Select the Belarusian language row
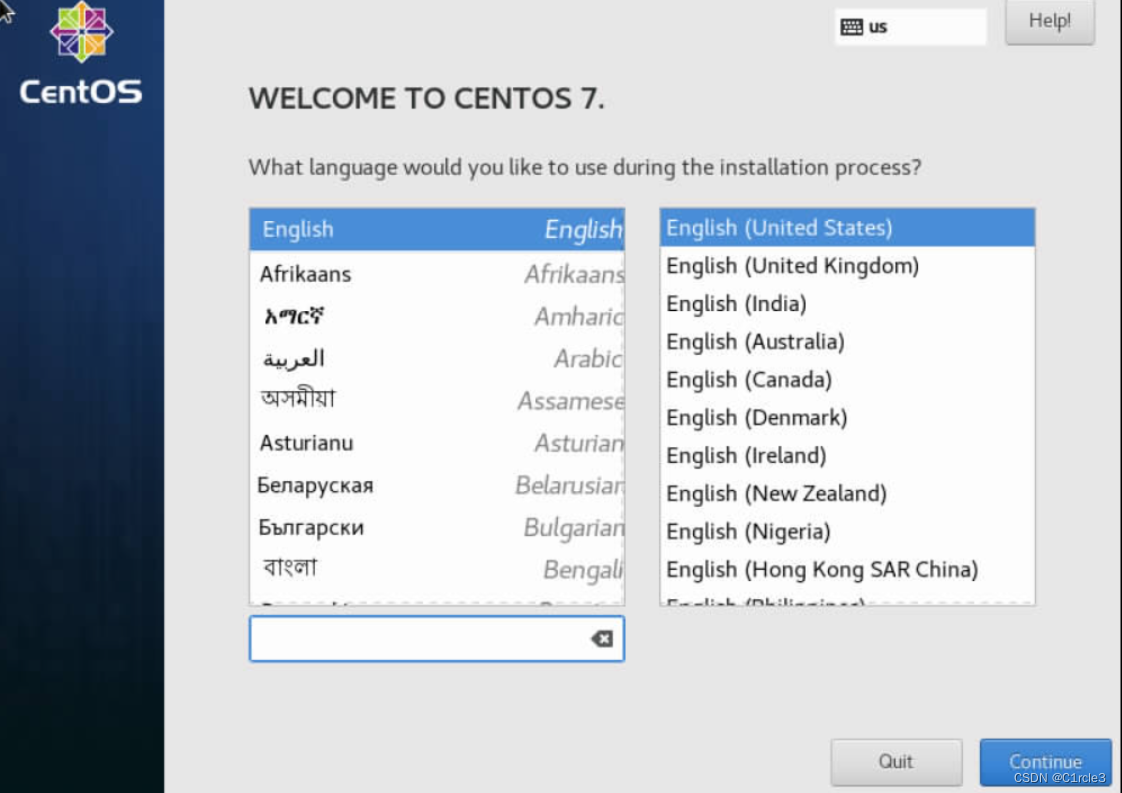This screenshot has width=1122, height=793. point(436,485)
